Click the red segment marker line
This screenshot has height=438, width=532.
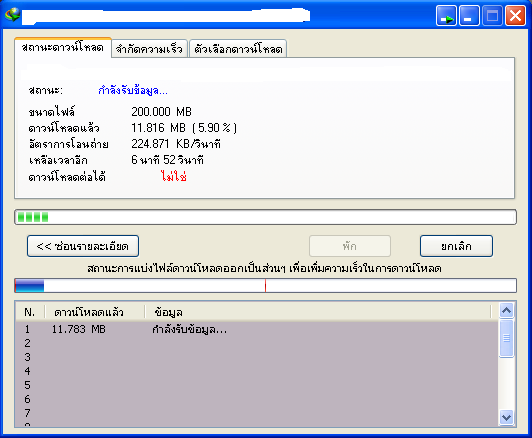click(x=265, y=286)
